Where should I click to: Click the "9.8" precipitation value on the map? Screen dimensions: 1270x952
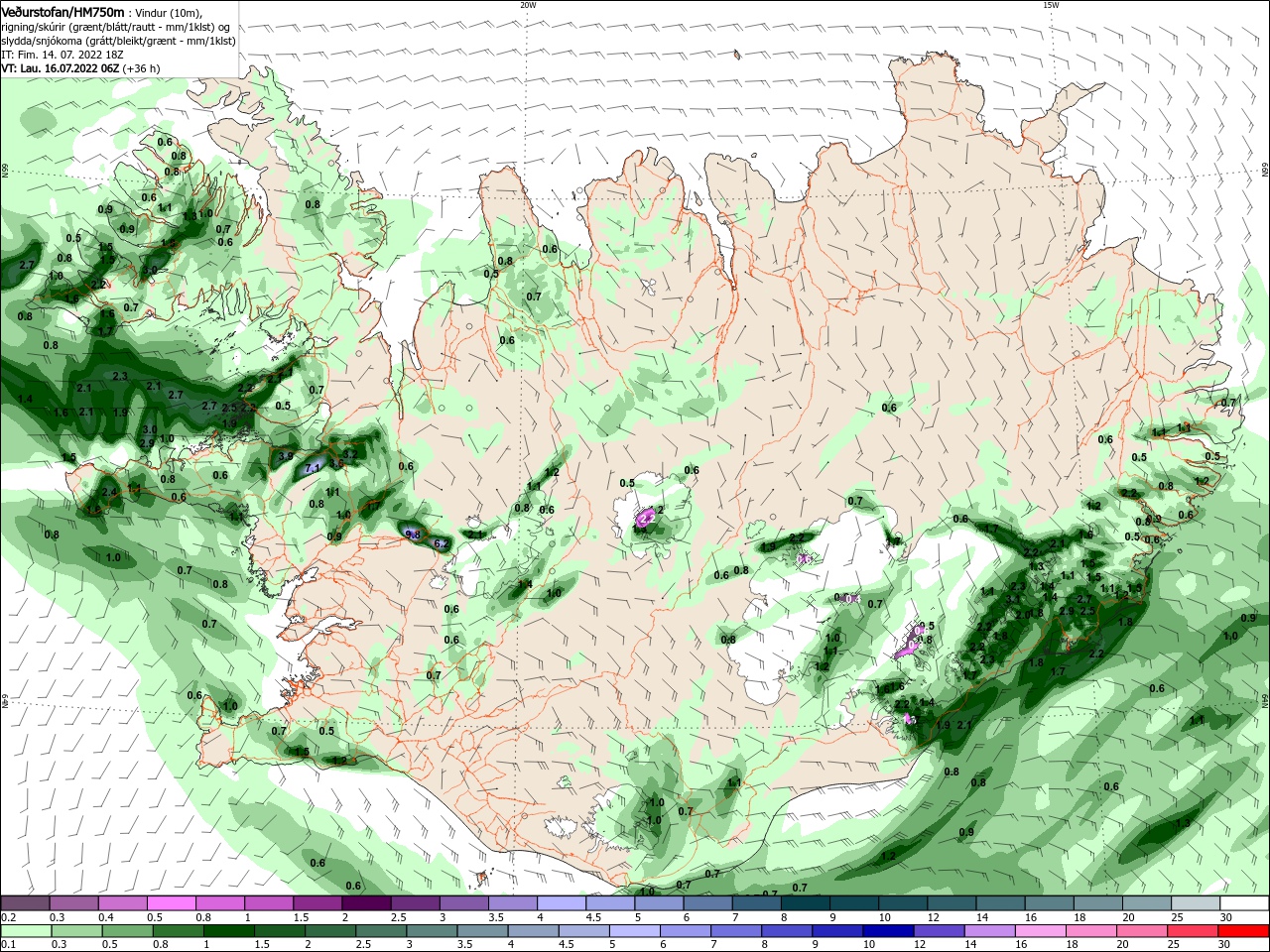click(414, 535)
